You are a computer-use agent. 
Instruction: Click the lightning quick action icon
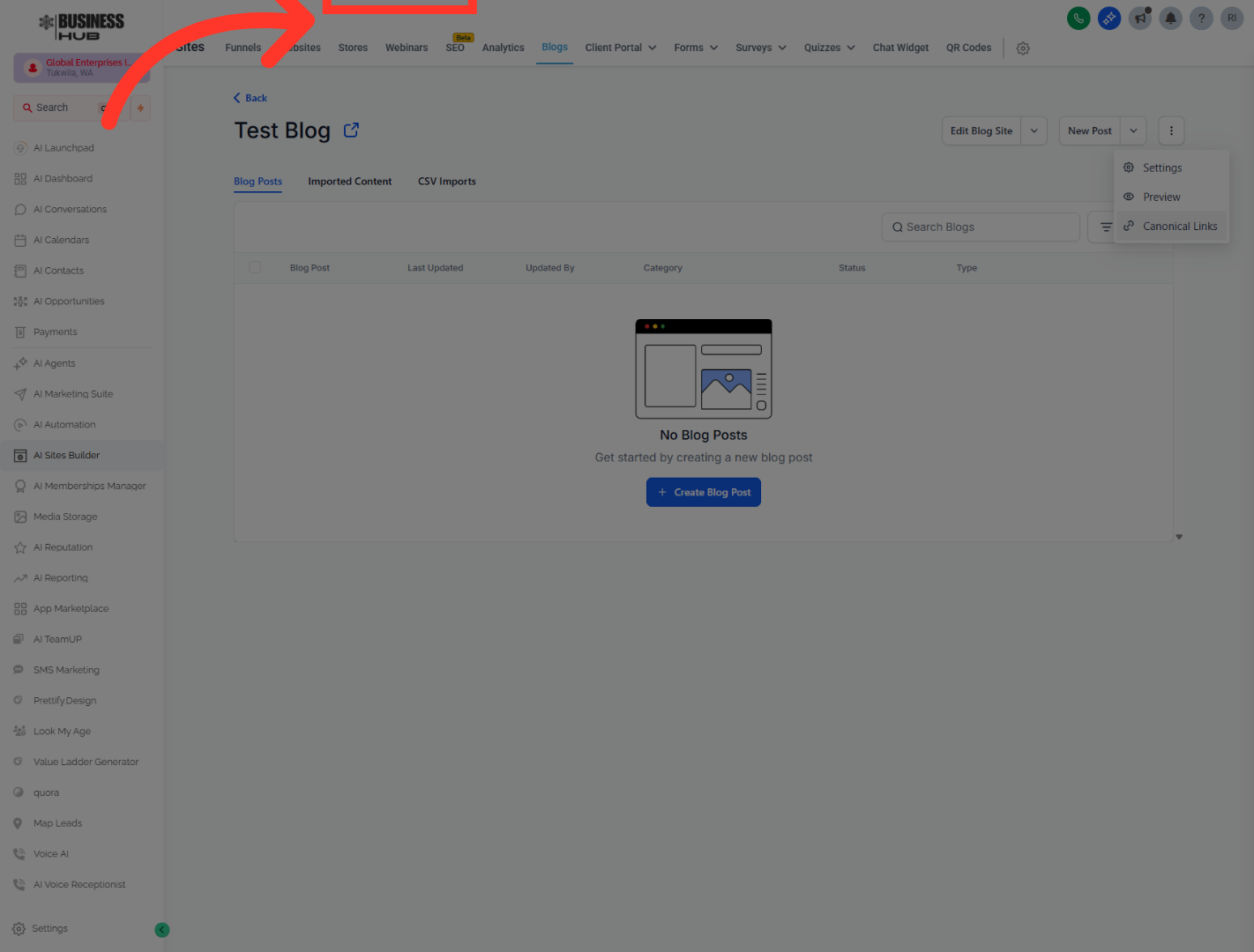pos(140,108)
